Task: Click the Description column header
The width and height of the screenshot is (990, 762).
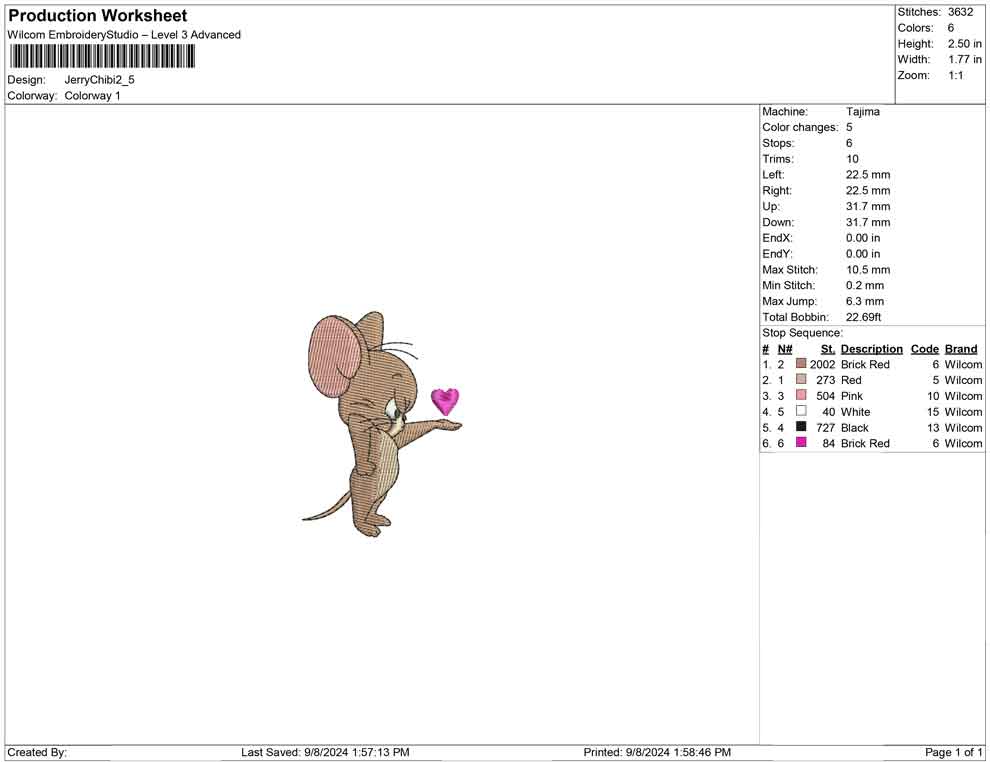Action: 872,348
